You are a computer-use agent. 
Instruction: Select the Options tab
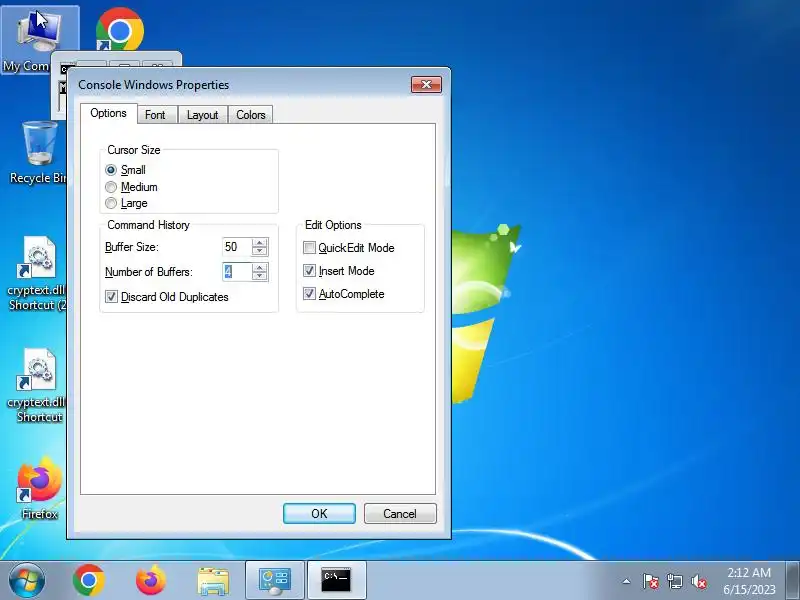tap(109, 113)
